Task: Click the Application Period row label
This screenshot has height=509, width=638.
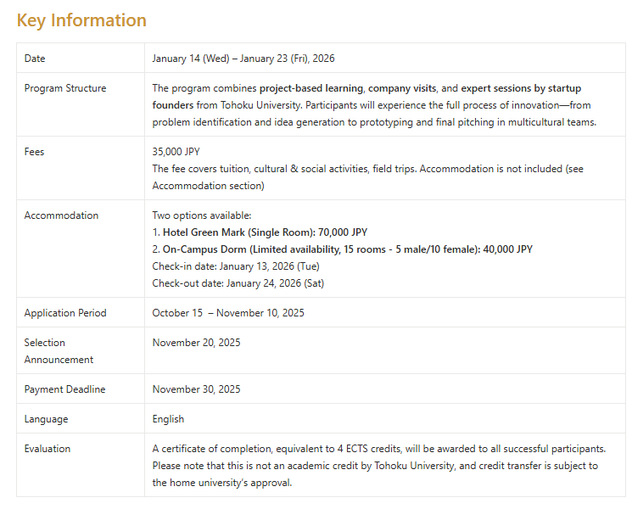Action: (x=65, y=313)
